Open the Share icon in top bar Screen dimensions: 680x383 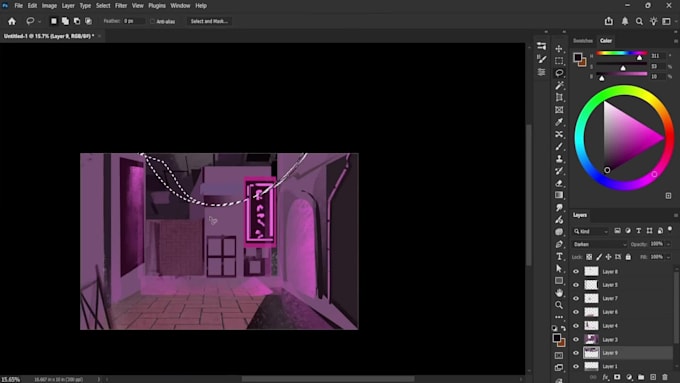(x=609, y=21)
